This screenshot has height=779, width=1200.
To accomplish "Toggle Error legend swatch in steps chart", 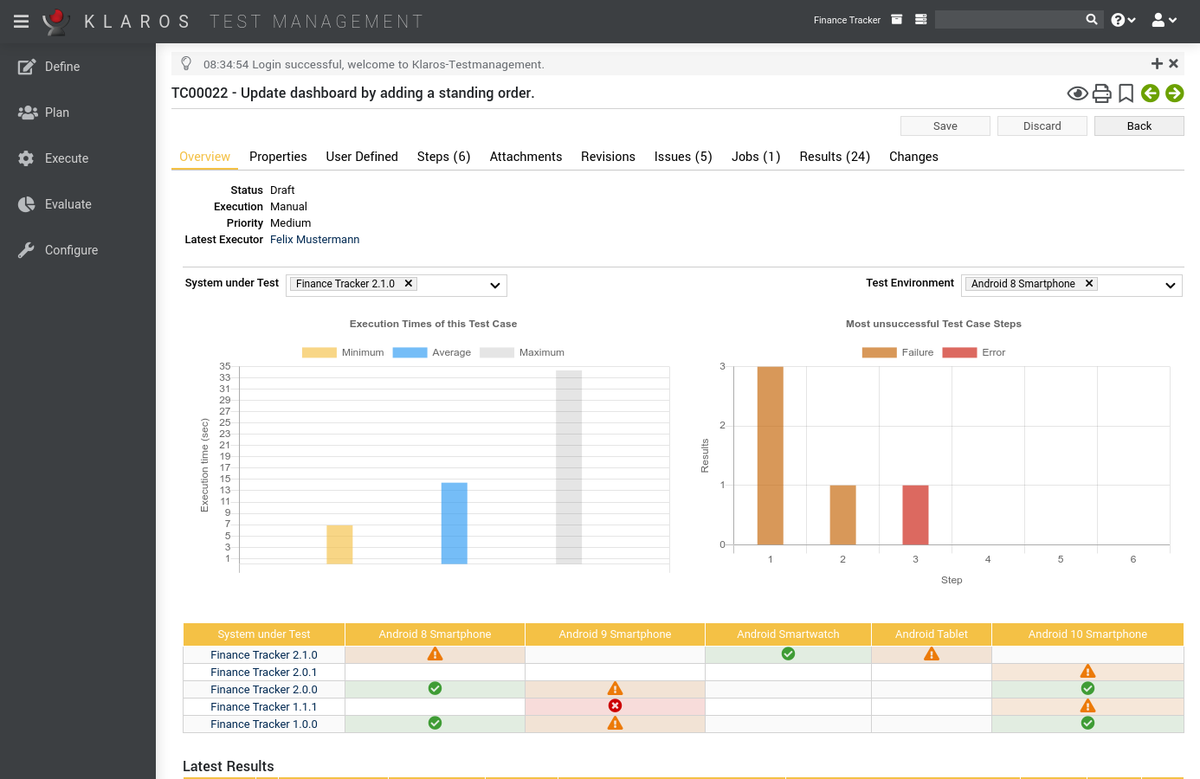I will 960,352.
